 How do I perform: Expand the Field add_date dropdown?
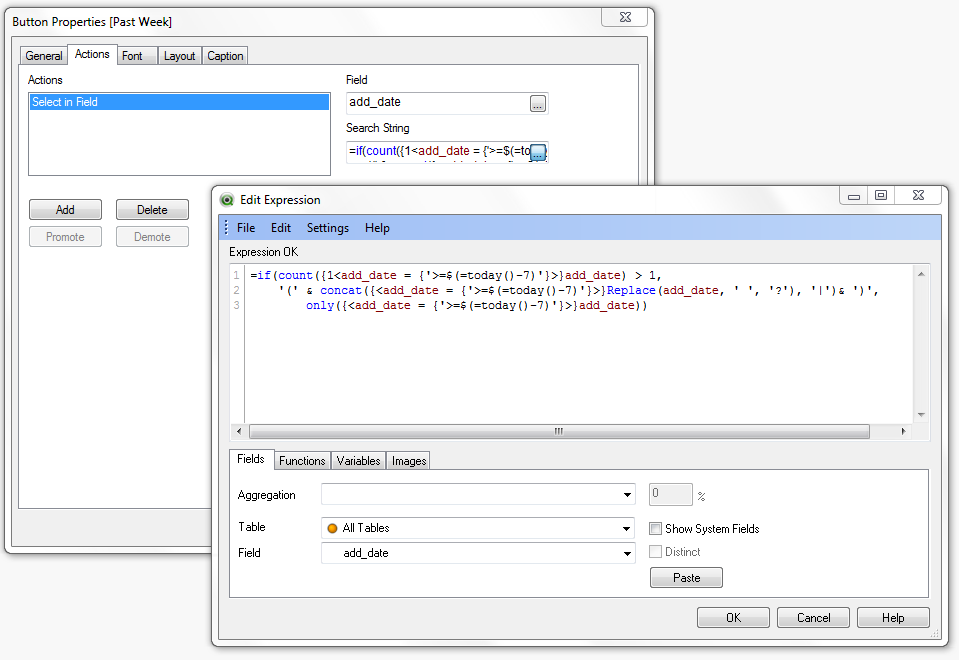click(627, 553)
